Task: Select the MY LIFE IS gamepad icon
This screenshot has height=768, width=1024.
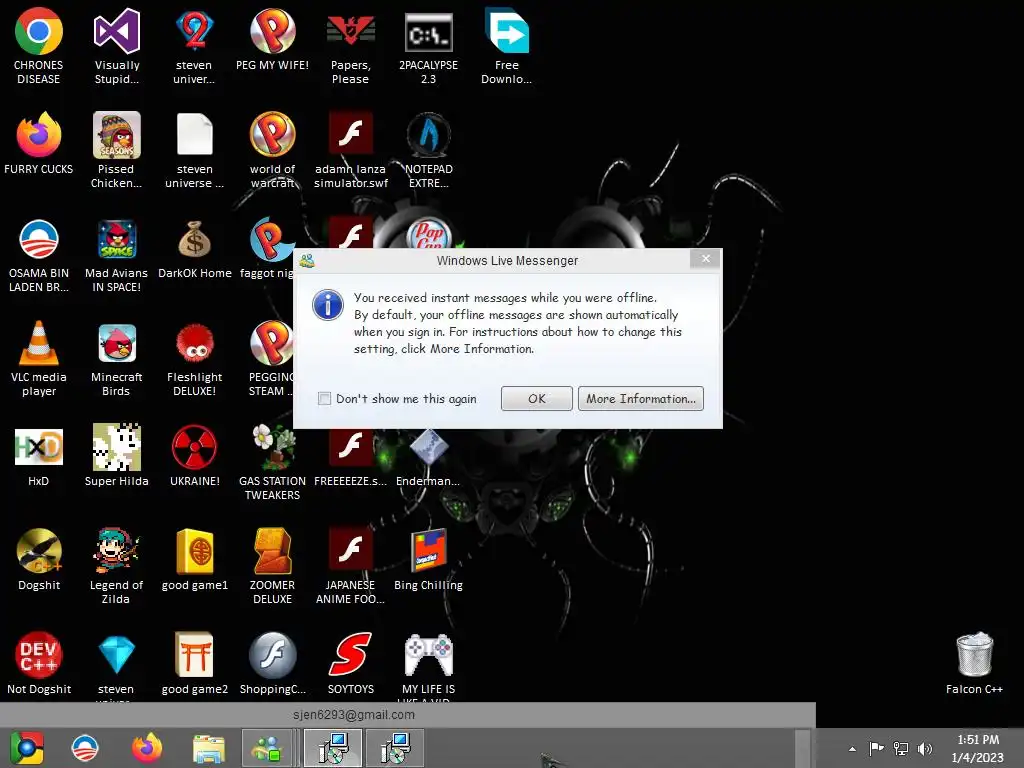Action: point(428,666)
